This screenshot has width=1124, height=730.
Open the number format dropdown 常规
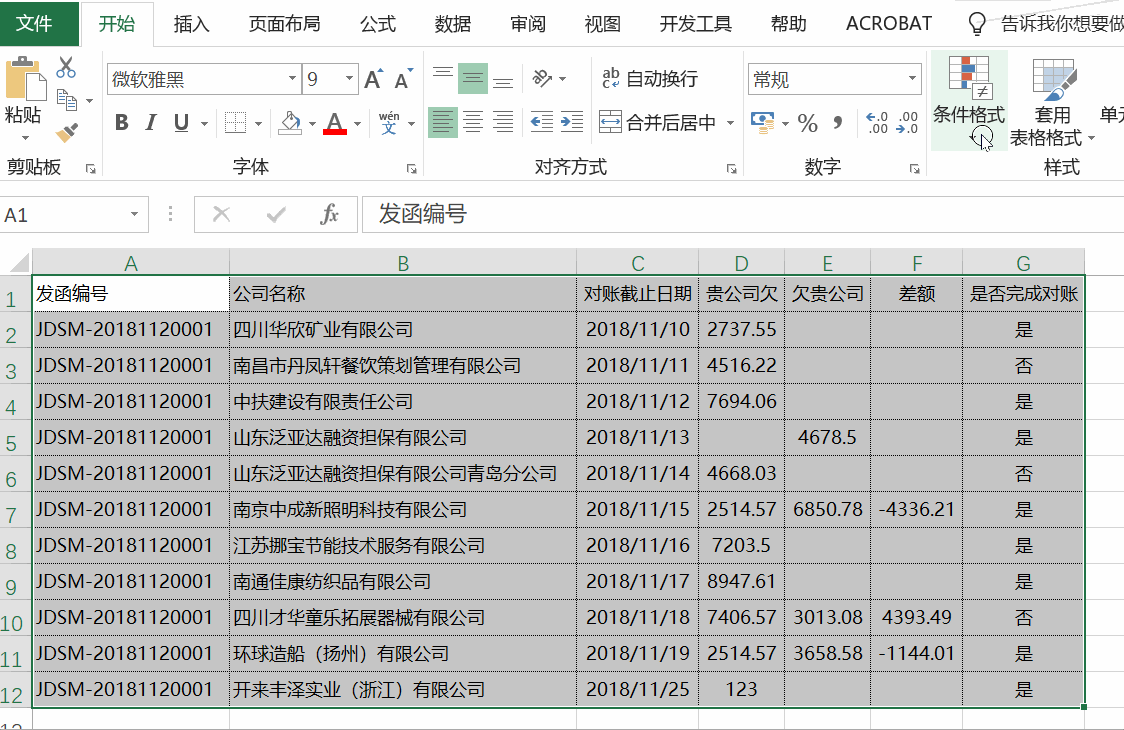912,78
